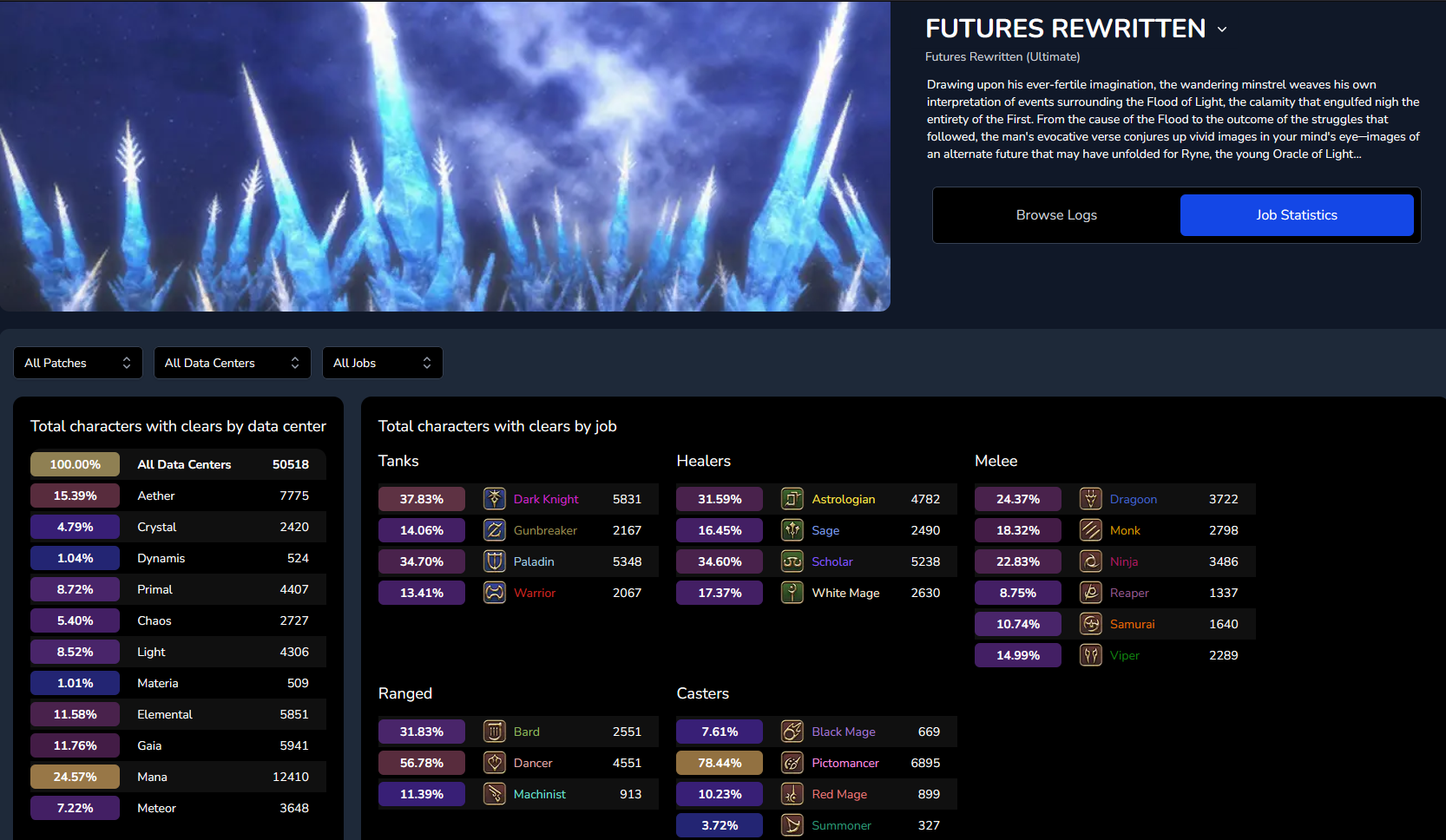This screenshot has height=840, width=1446.
Task: Click the Dragoon job icon
Action: (1091, 499)
